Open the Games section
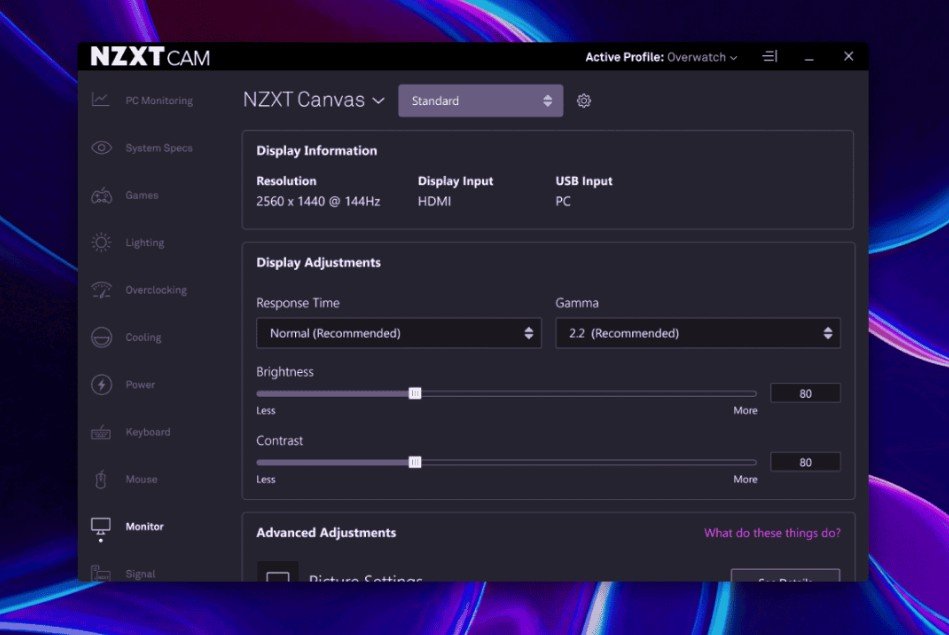The width and height of the screenshot is (949, 635). click(142, 195)
